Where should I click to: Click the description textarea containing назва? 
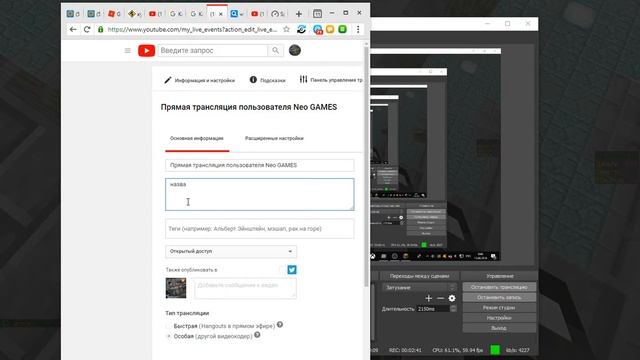coord(260,194)
